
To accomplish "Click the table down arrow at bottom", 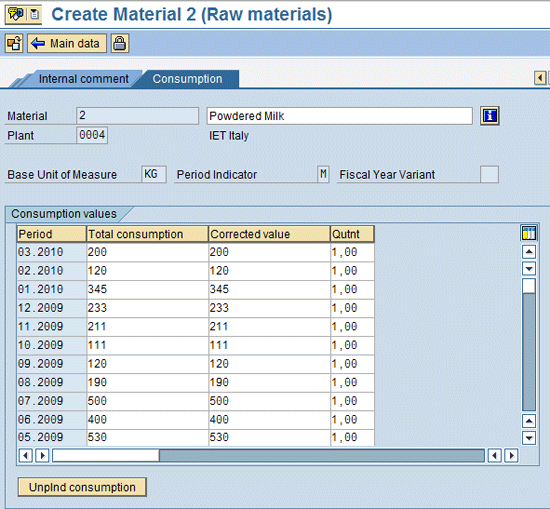I will click(529, 438).
